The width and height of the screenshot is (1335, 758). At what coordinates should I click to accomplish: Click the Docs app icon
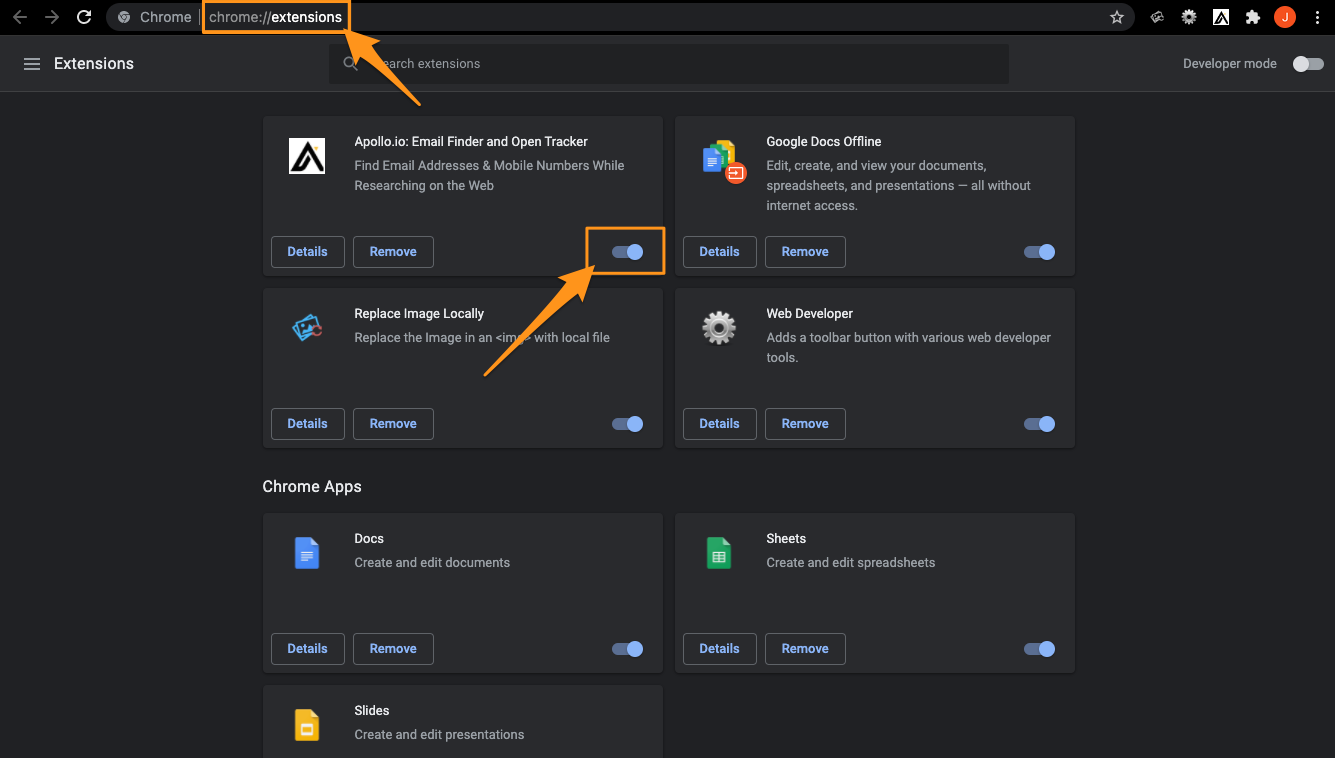coord(307,552)
